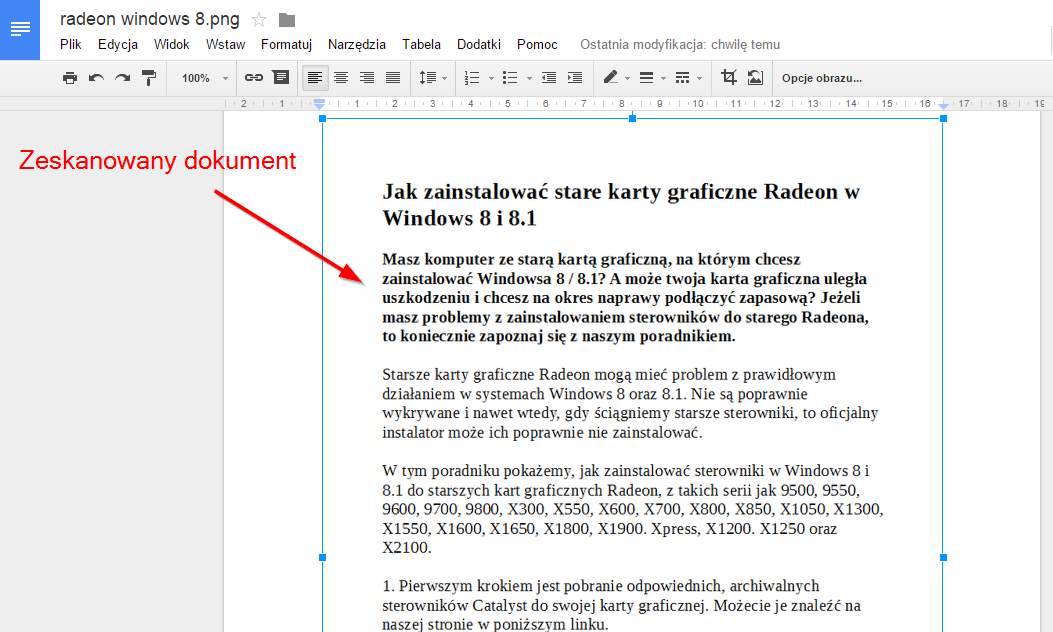This screenshot has width=1053, height=632.
Task: Star the document radeon windows 8.png
Action: [x=259, y=20]
